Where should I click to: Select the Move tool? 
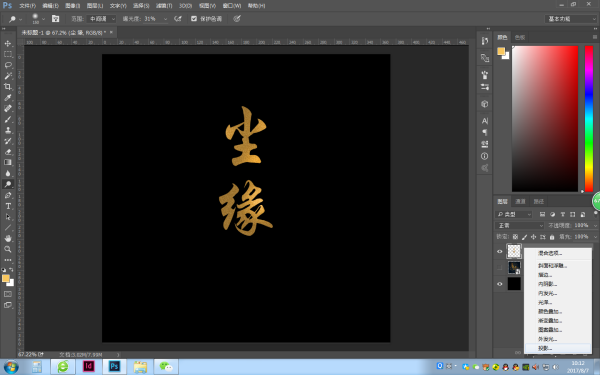[x=8, y=44]
